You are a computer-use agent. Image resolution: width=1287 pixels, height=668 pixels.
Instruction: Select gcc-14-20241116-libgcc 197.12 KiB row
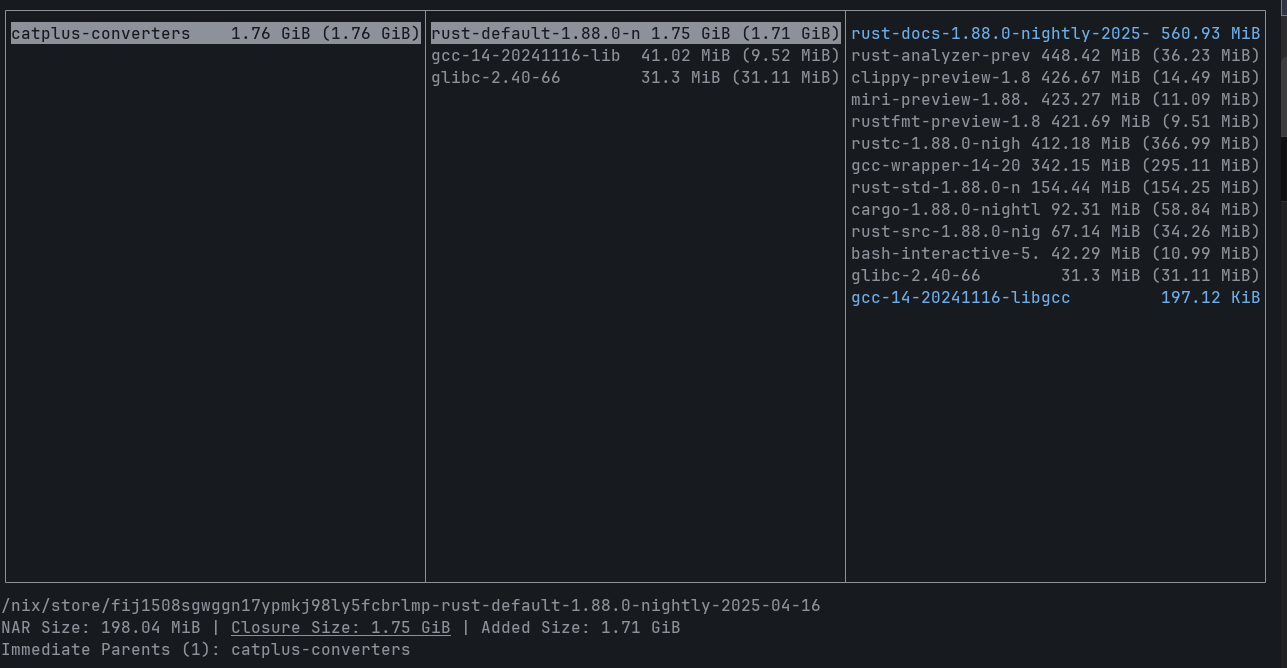[1055, 298]
